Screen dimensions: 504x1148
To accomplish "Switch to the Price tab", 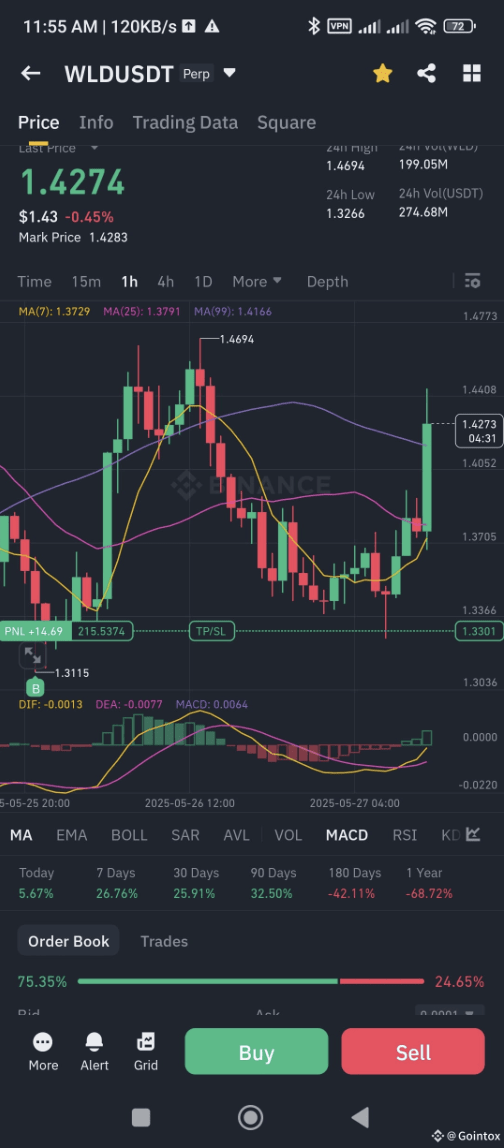I will point(38,122).
